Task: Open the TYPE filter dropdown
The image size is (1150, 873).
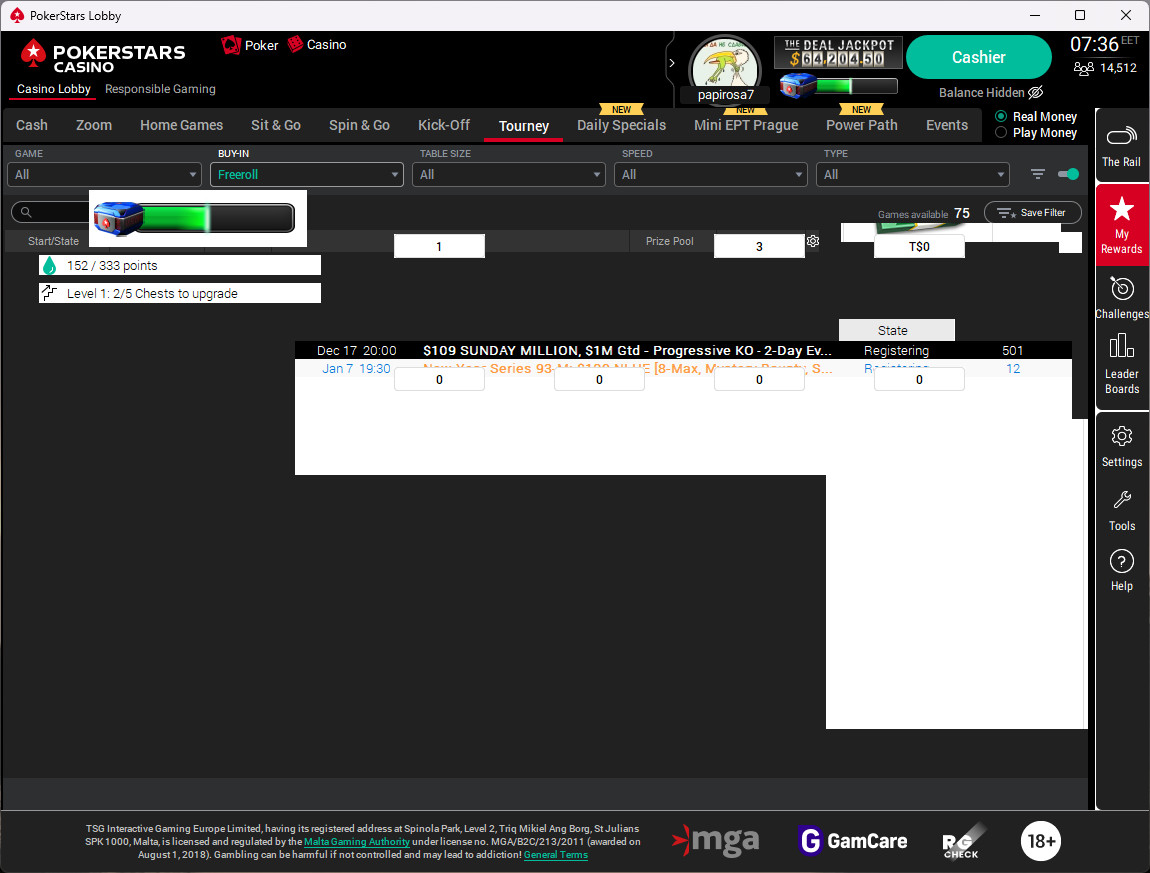Action: click(x=912, y=175)
